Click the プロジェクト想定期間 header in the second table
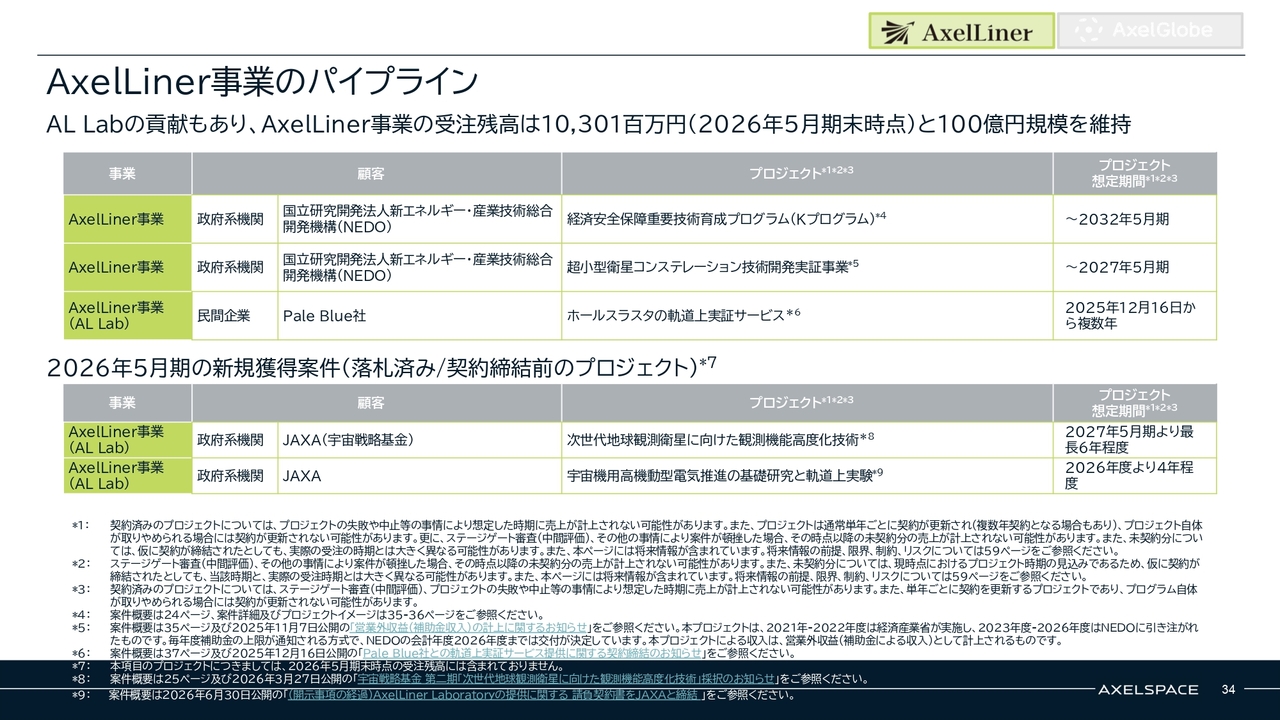Viewport: 1280px width, 720px height. tap(1134, 402)
